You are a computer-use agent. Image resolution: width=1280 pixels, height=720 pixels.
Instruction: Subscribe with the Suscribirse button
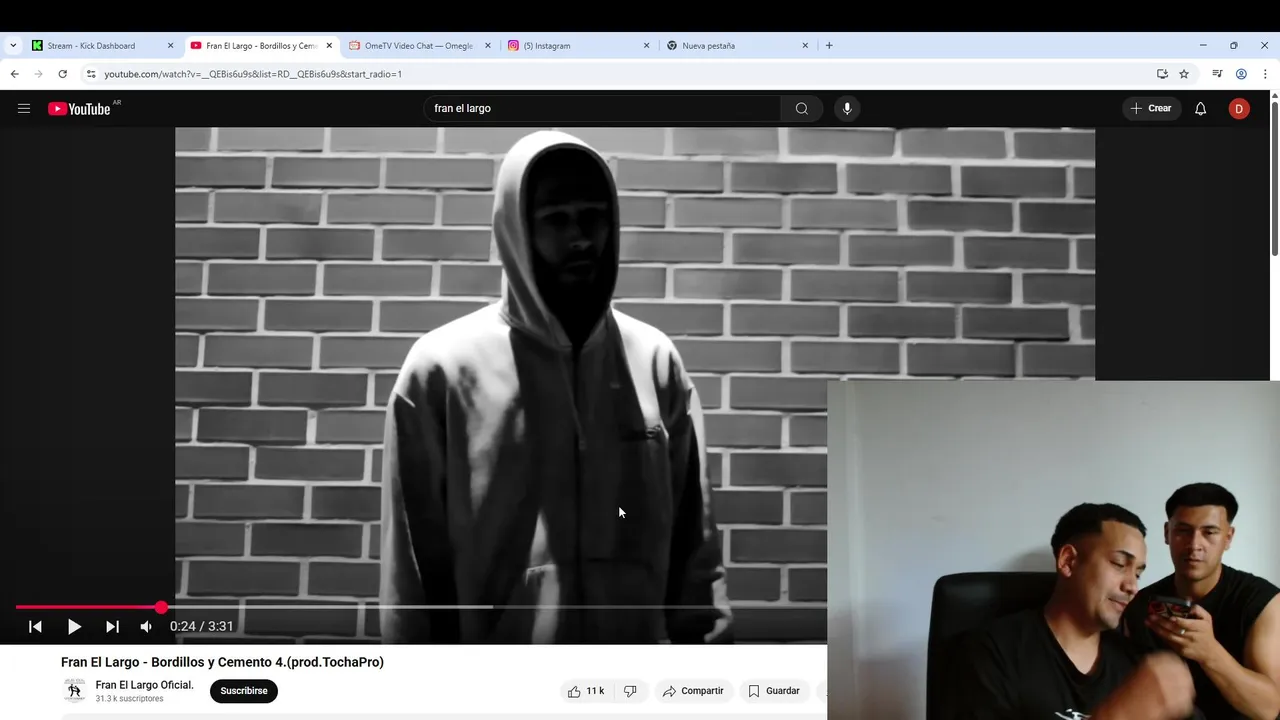click(244, 691)
